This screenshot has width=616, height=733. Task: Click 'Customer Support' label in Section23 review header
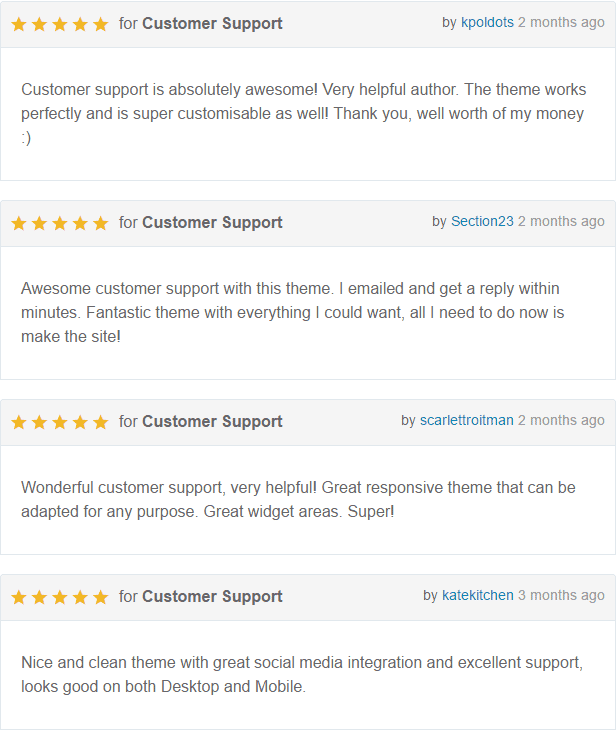click(x=212, y=222)
